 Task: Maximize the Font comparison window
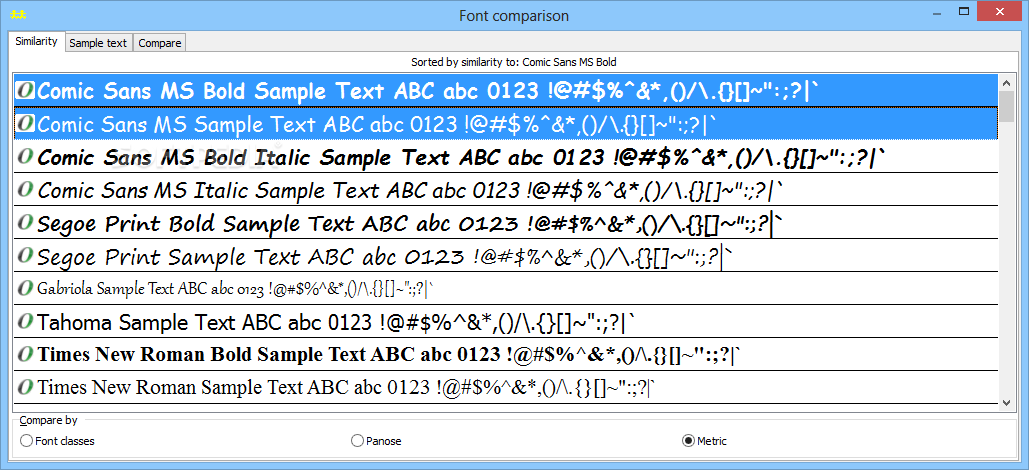[964, 11]
